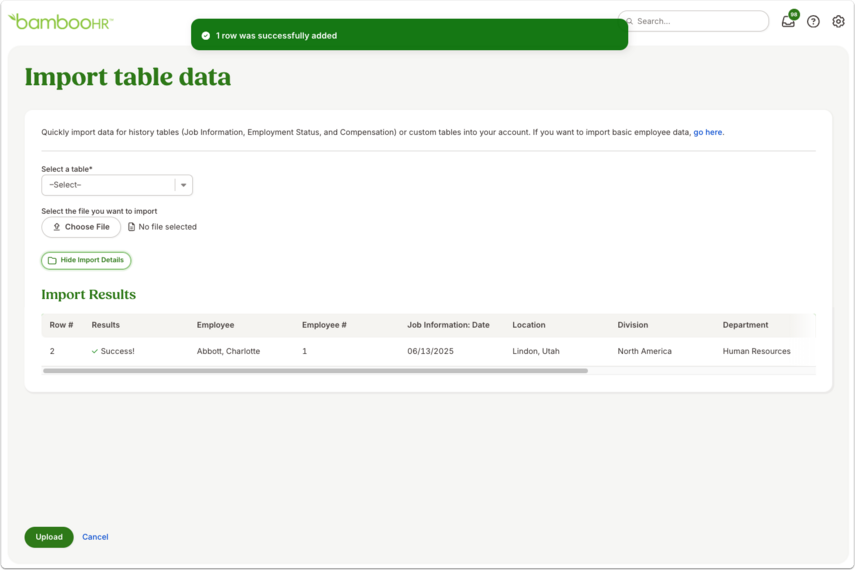Click the 'Employee #' column header
The width and height of the screenshot is (855, 570).
click(x=324, y=325)
